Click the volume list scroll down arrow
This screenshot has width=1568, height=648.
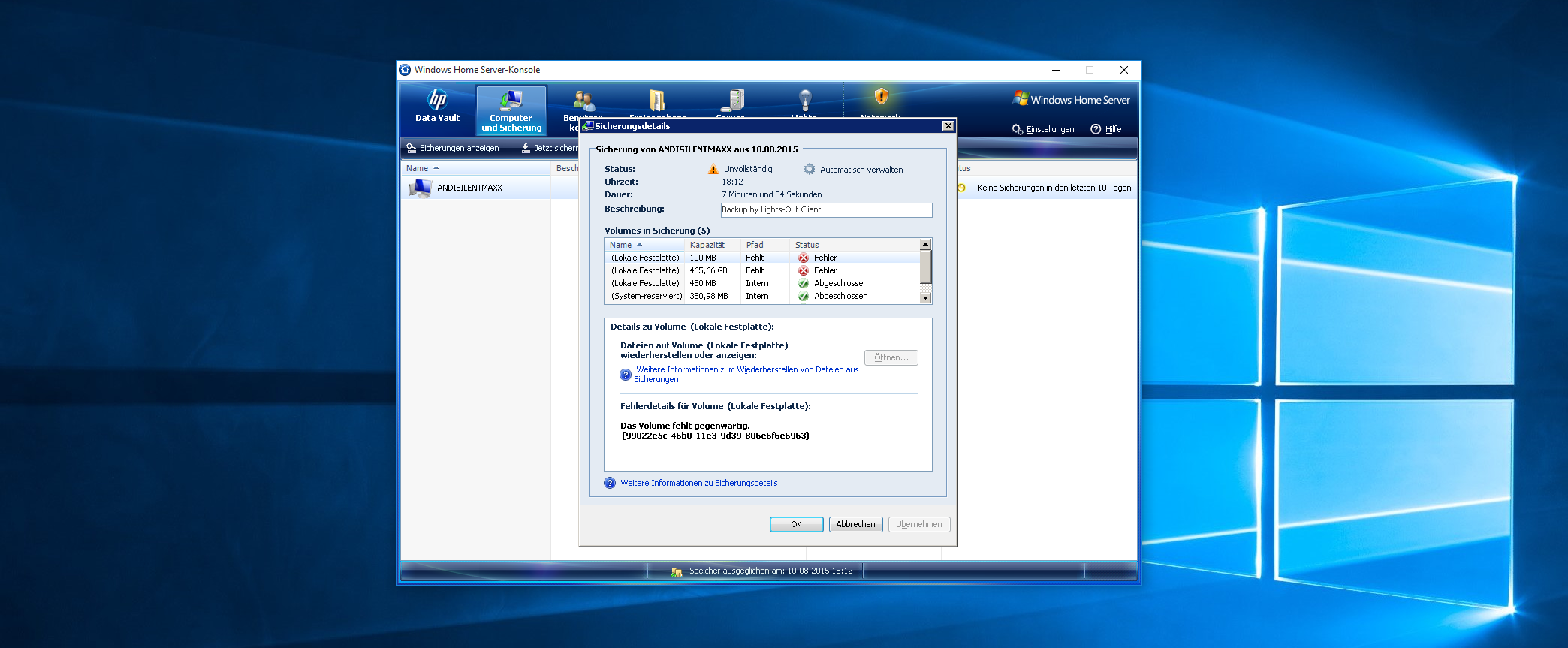[x=926, y=298]
